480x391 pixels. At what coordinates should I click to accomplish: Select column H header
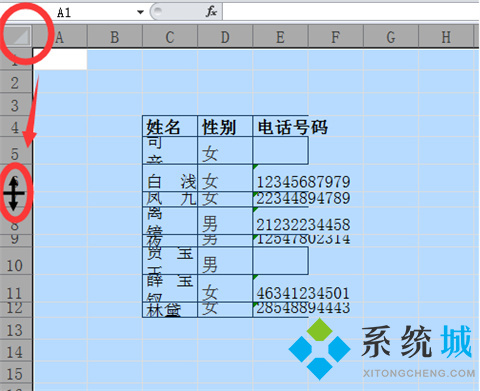[x=446, y=37]
